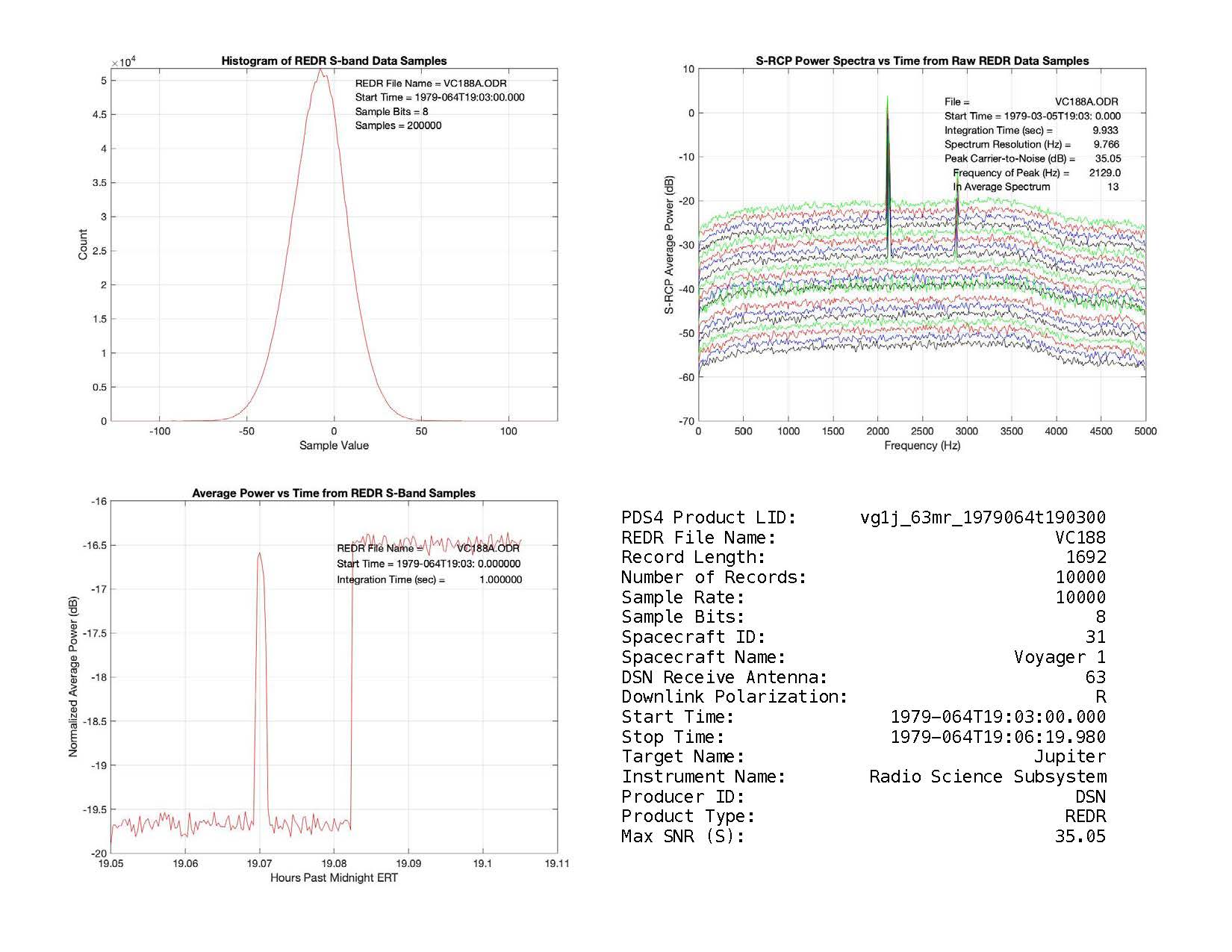This screenshot has height=952, width=1232.
Task: Click the 'Frequency (Hz)' x-axis label
Action: click(922, 446)
